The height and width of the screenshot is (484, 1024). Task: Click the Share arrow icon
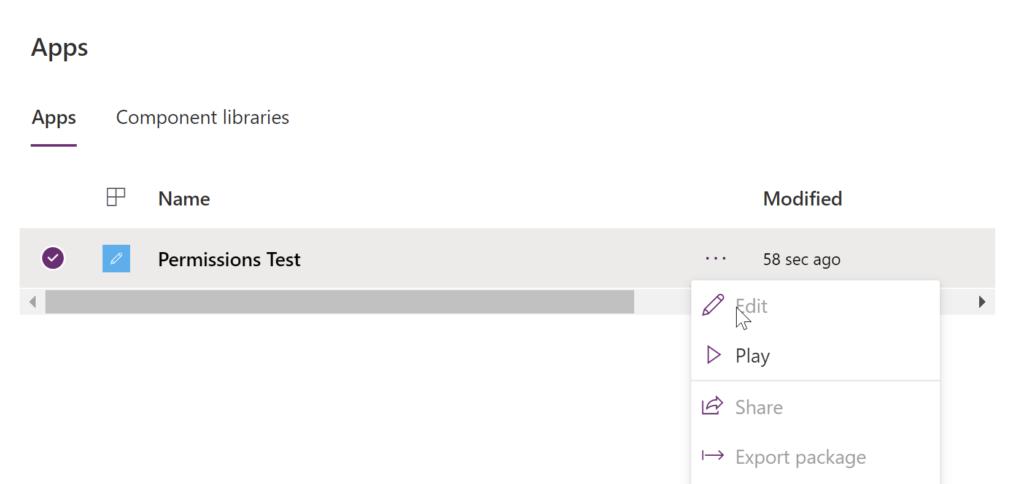pyautogui.click(x=712, y=406)
